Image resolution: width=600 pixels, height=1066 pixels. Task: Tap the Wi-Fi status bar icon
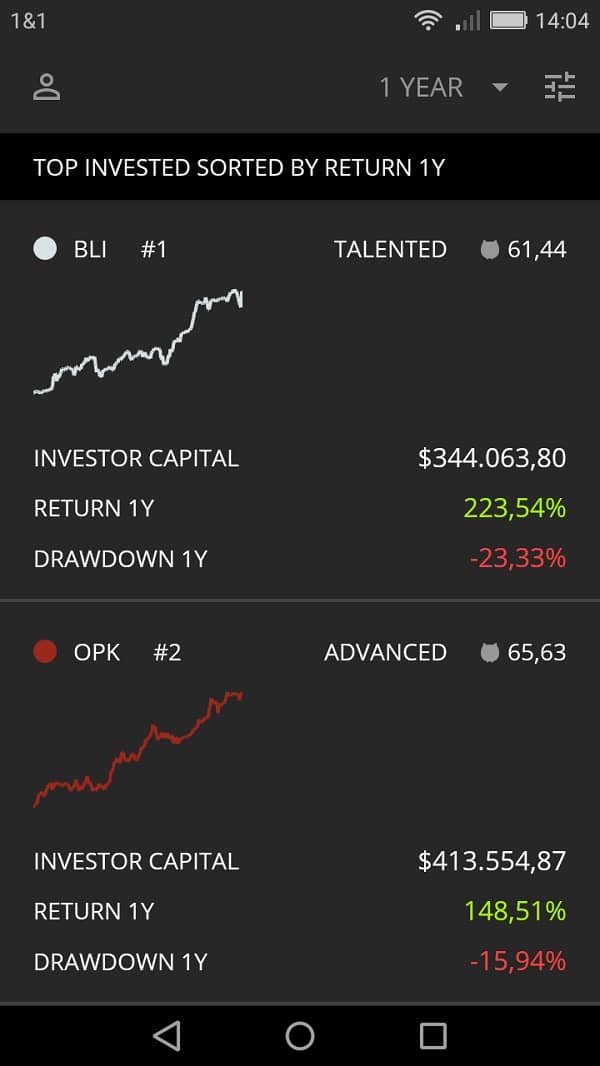[429, 20]
